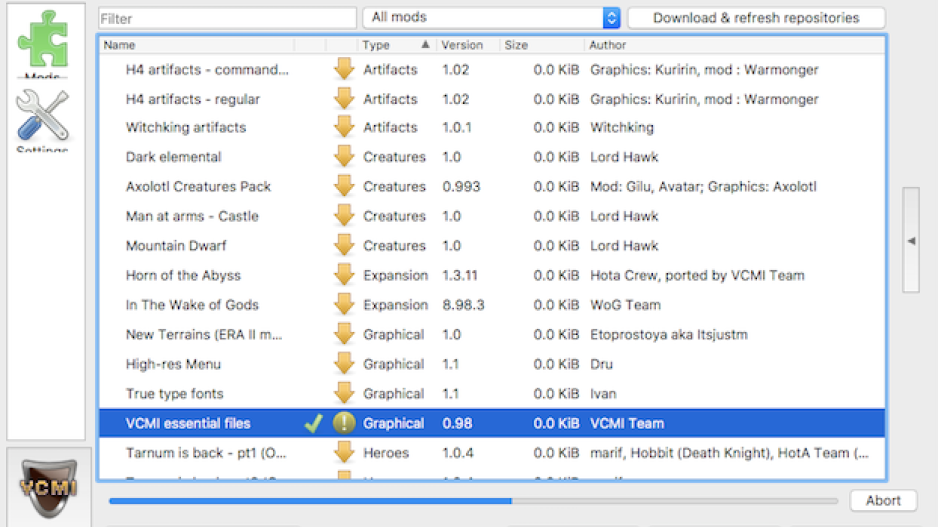The width and height of the screenshot is (938, 527).
Task: Click version 8.98.3 of In The Wake of Gods
Action: click(464, 305)
